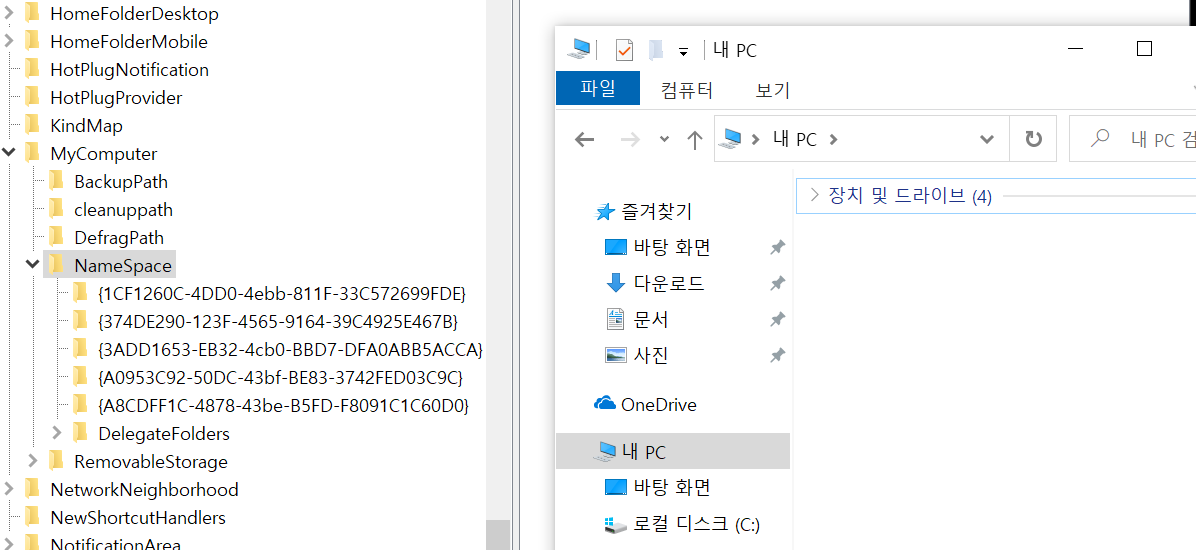
Task: Select pinned 바탕 화면 under 즐겨찾기
Action: click(x=672, y=248)
